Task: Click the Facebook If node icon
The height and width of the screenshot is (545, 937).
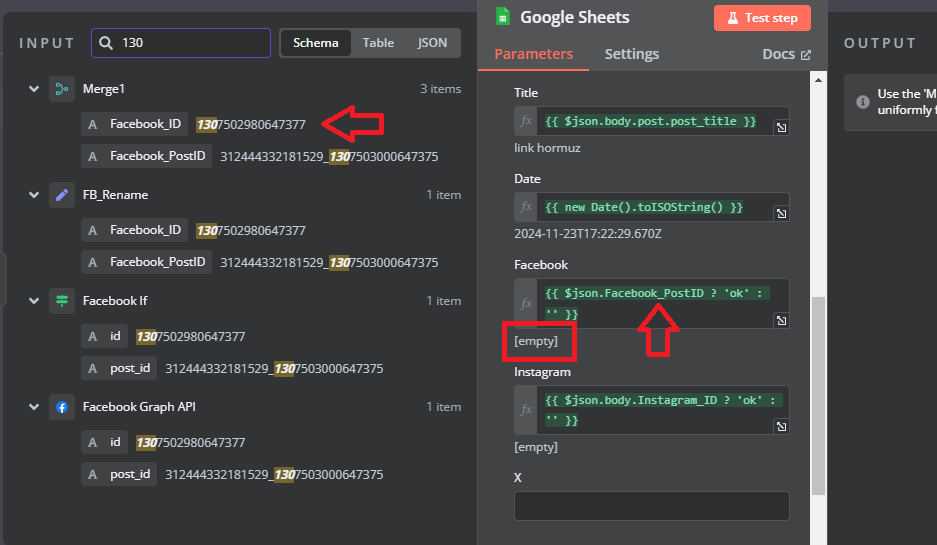Action: [x=62, y=301]
